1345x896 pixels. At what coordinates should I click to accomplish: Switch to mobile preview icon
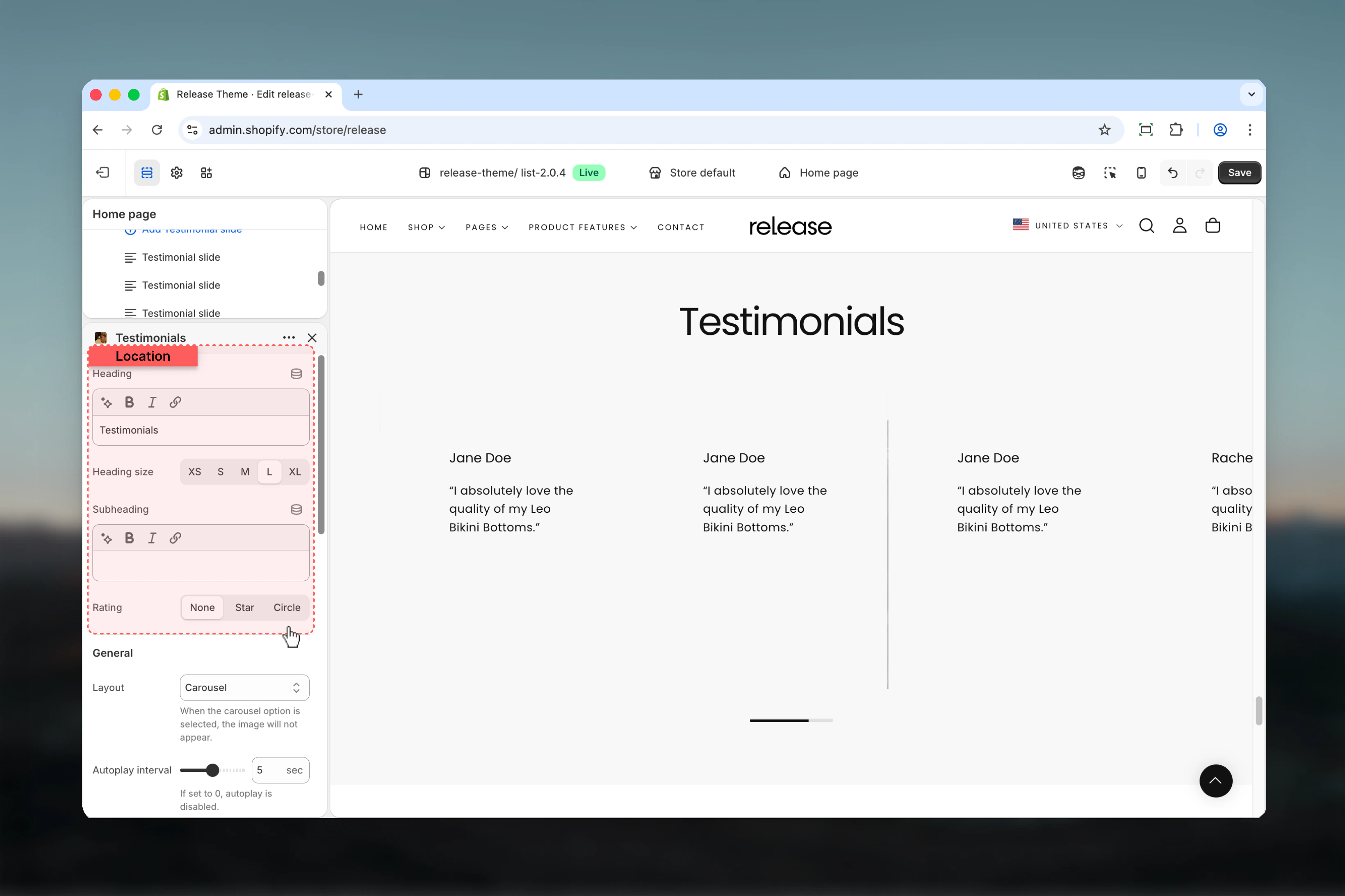pyautogui.click(x=1141, y=173)
